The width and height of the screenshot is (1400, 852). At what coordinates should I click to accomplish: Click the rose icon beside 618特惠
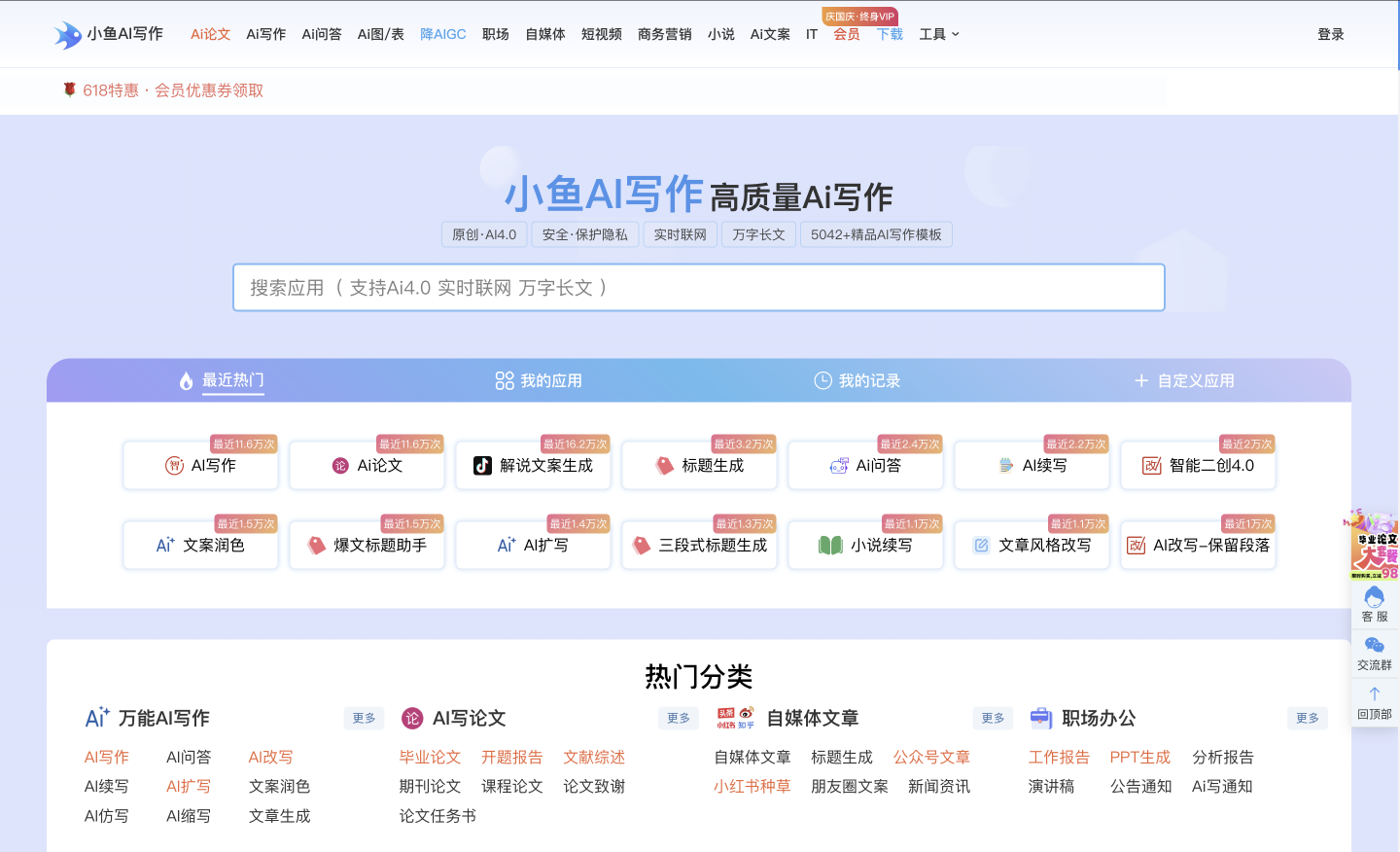point(70,89)
